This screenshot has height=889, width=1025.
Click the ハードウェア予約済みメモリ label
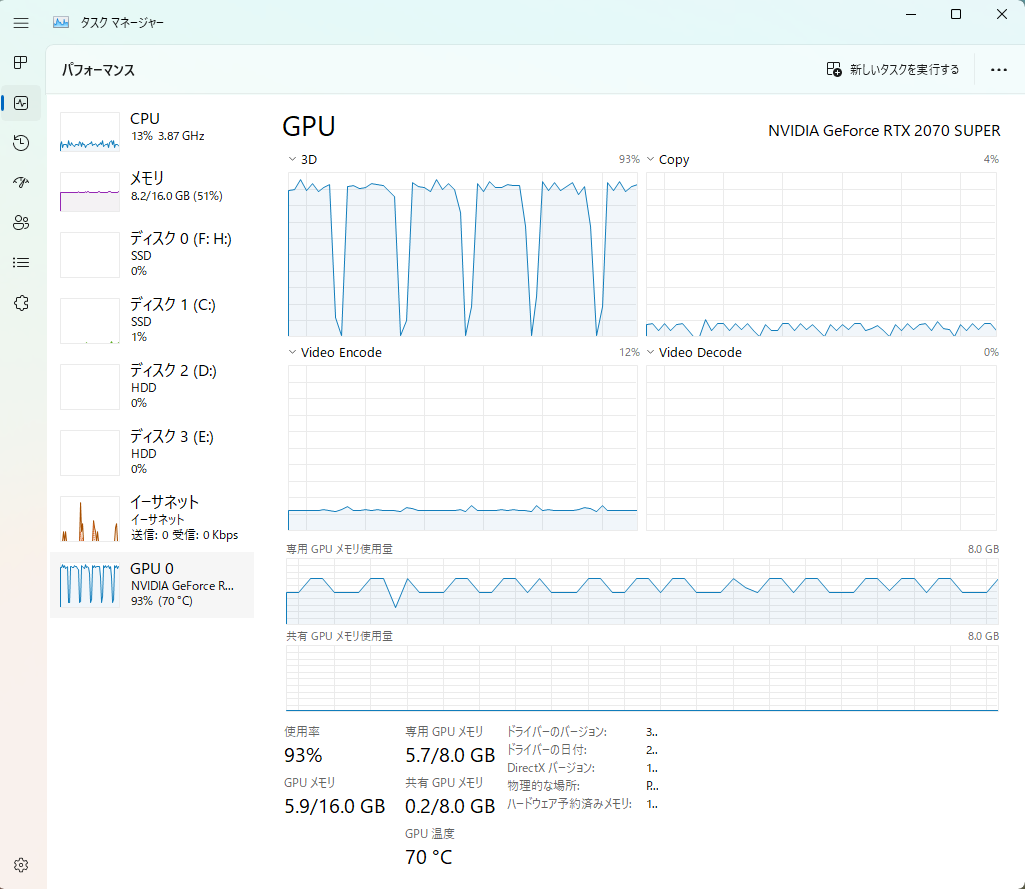pos(569,803)
